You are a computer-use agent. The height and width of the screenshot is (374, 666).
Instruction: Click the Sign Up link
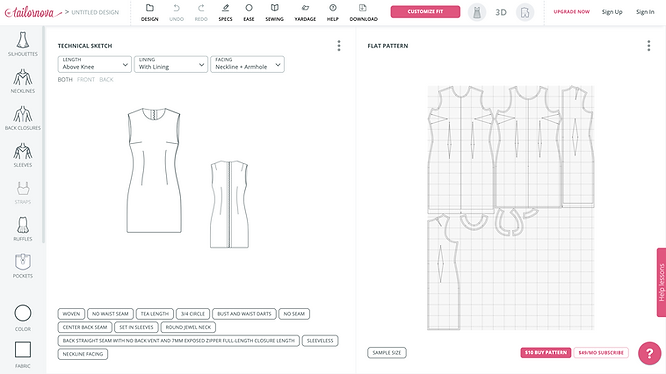pos(612,12)
